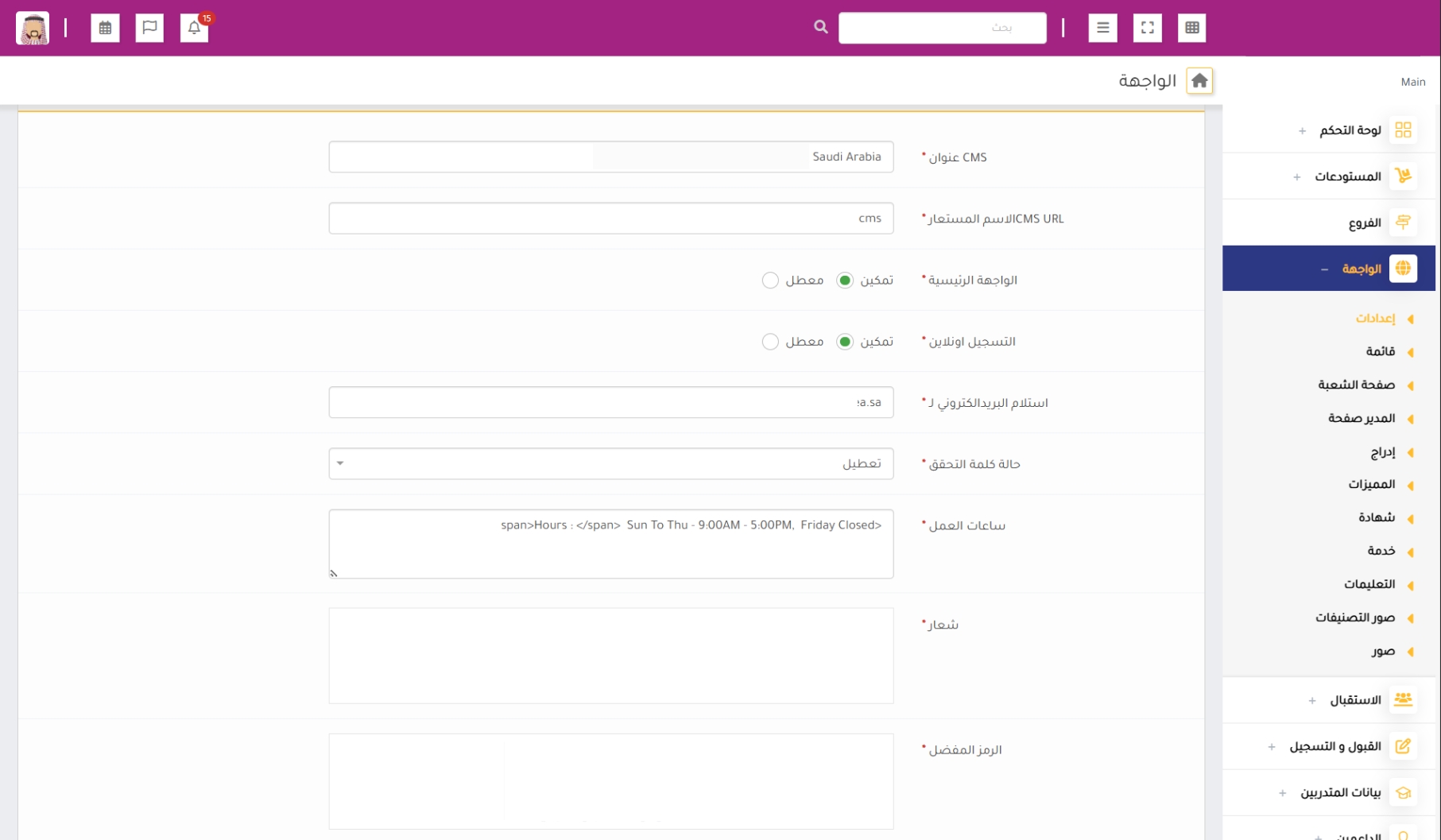Click the hamburger menu icon
Screen dimensions: 1441x840
coord(1102,28)
